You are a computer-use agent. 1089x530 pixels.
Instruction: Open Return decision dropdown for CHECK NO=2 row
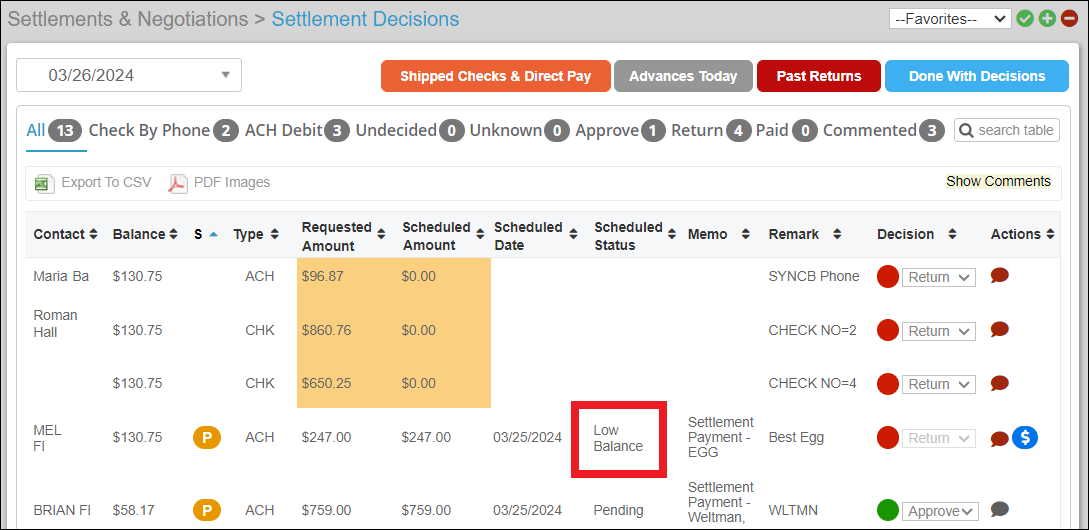point(938,331)
